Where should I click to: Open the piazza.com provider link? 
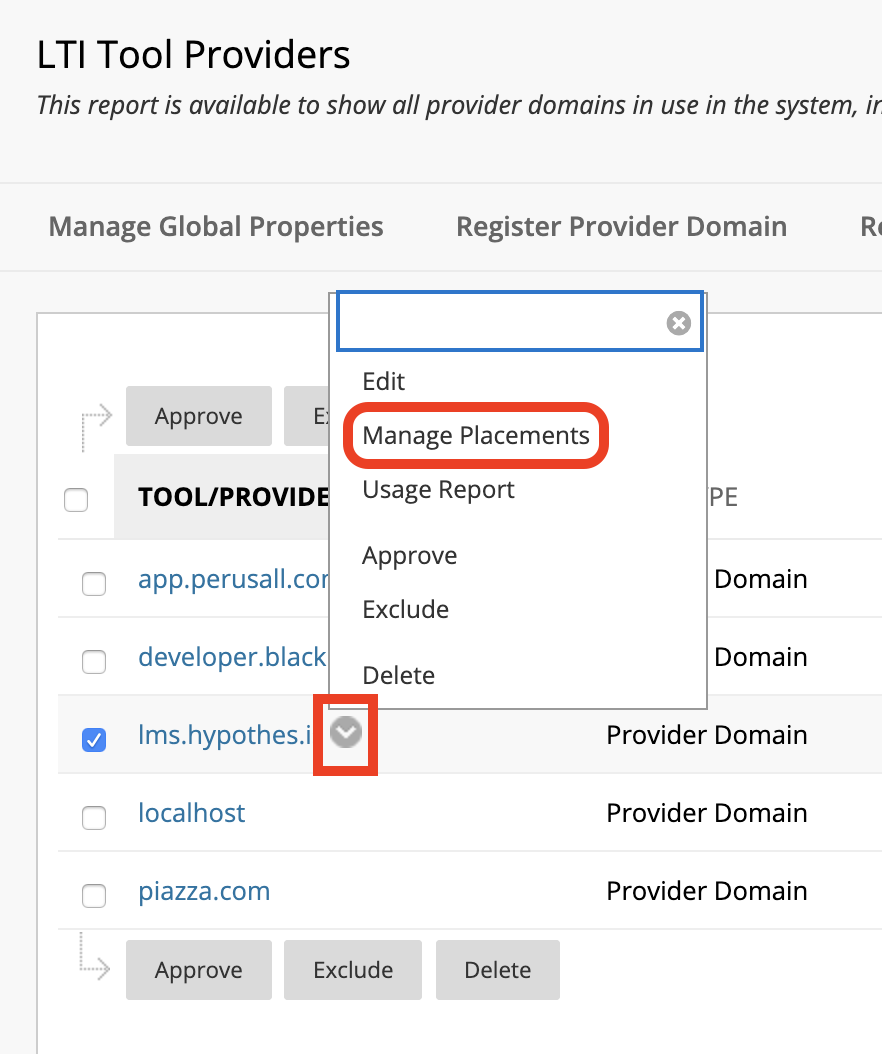(204, 891)
